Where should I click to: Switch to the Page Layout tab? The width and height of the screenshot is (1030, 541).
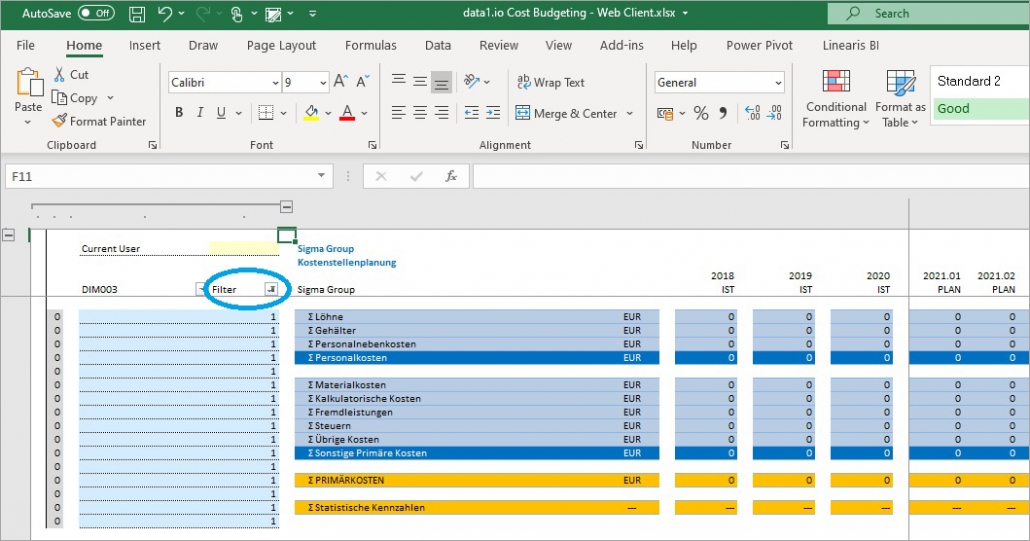(281, 45)
